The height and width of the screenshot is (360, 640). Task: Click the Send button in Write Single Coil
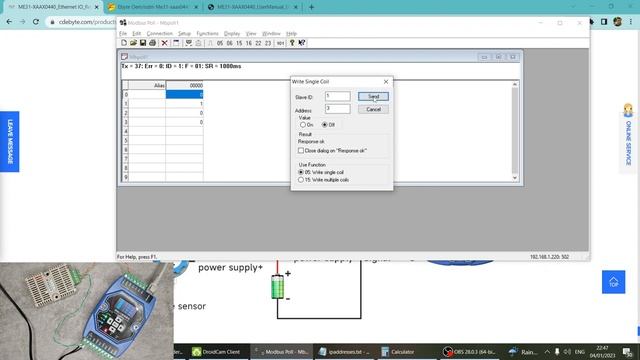(373, 97)
